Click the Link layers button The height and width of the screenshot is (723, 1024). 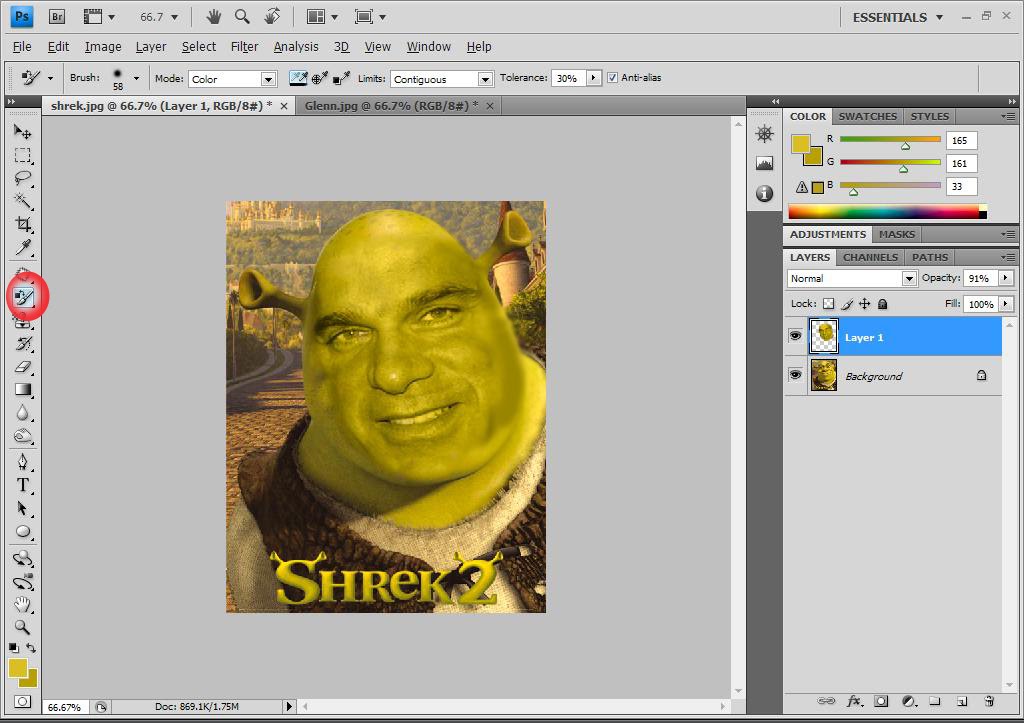pyautogui.click(x=826, y=701)
